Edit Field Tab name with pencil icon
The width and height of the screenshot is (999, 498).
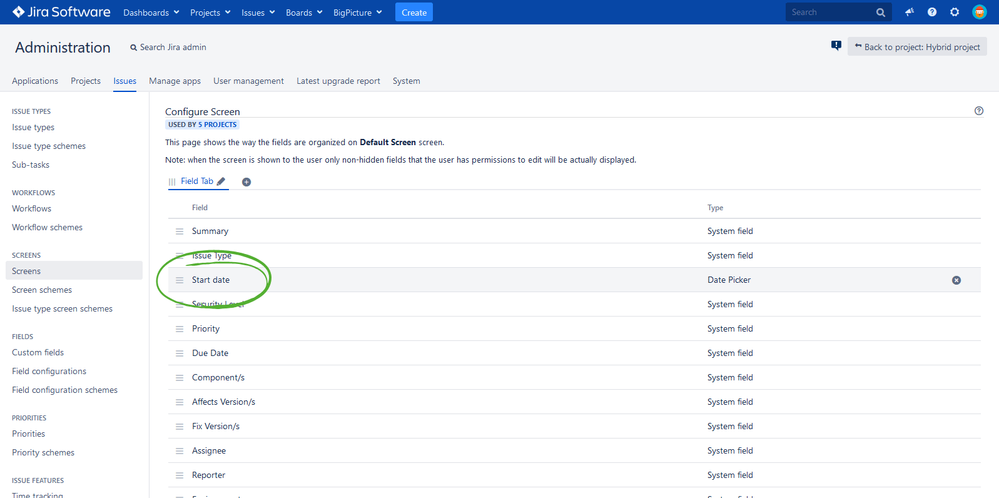click(221, 181)
